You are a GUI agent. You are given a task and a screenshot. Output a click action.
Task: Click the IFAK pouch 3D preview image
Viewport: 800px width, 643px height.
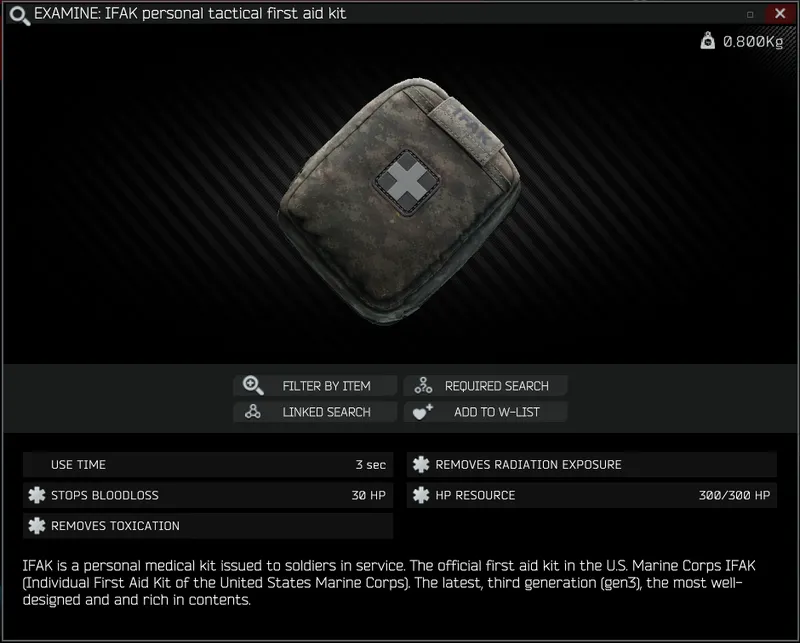[399, 201]
